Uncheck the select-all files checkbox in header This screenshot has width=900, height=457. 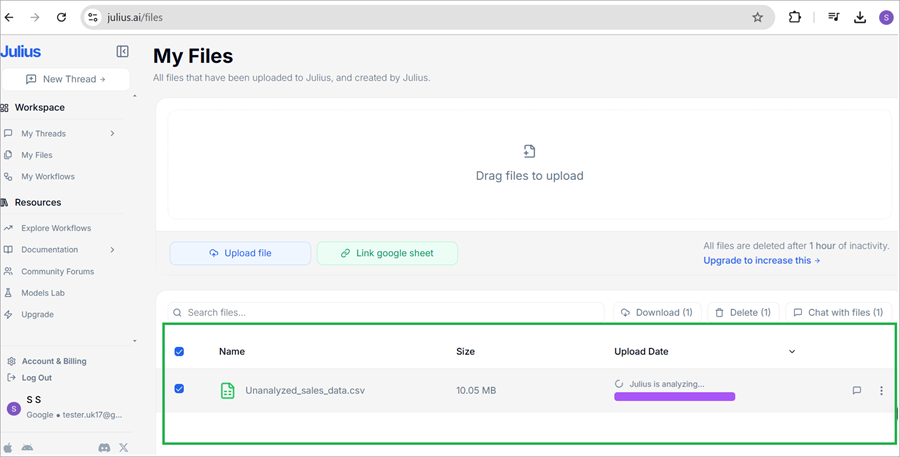[180, 352]
